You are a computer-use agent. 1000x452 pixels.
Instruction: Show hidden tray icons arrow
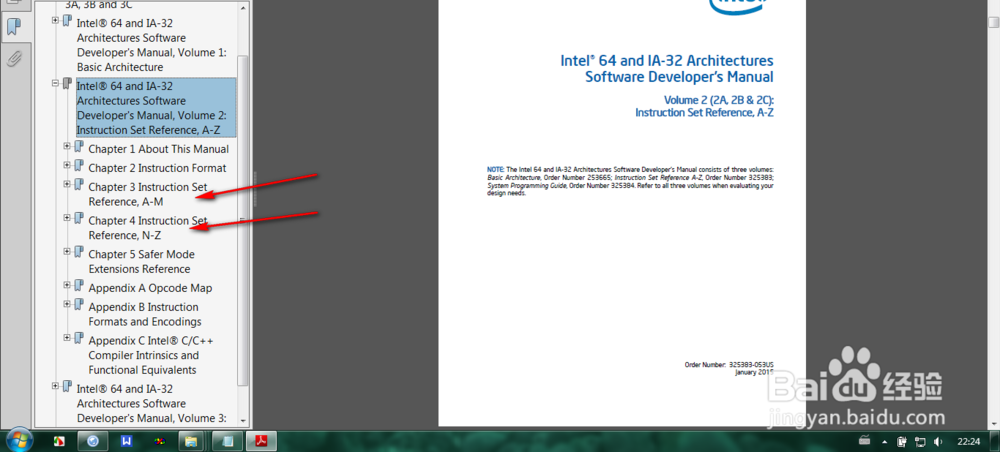885,441
